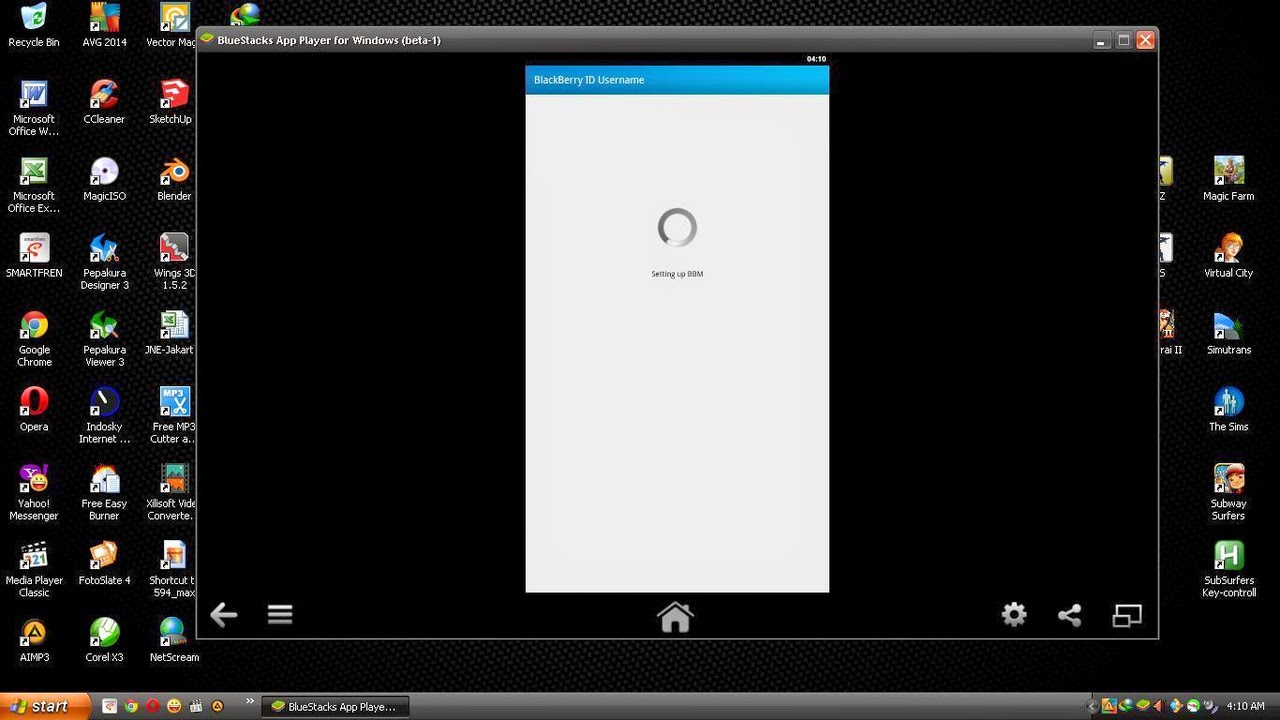Launch FotoSlate 4 desktop shortcut
The image size is (1280, 720).
[104, 564]
